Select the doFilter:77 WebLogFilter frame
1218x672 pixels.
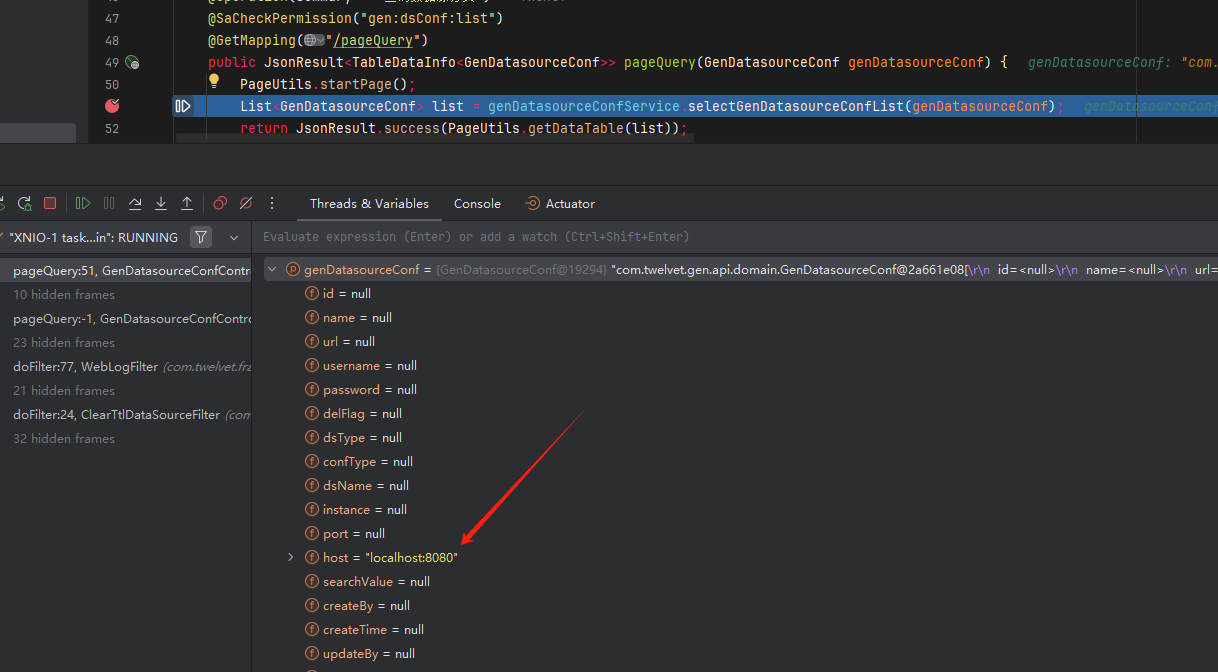pyautogui.click(x=85, y=367)
